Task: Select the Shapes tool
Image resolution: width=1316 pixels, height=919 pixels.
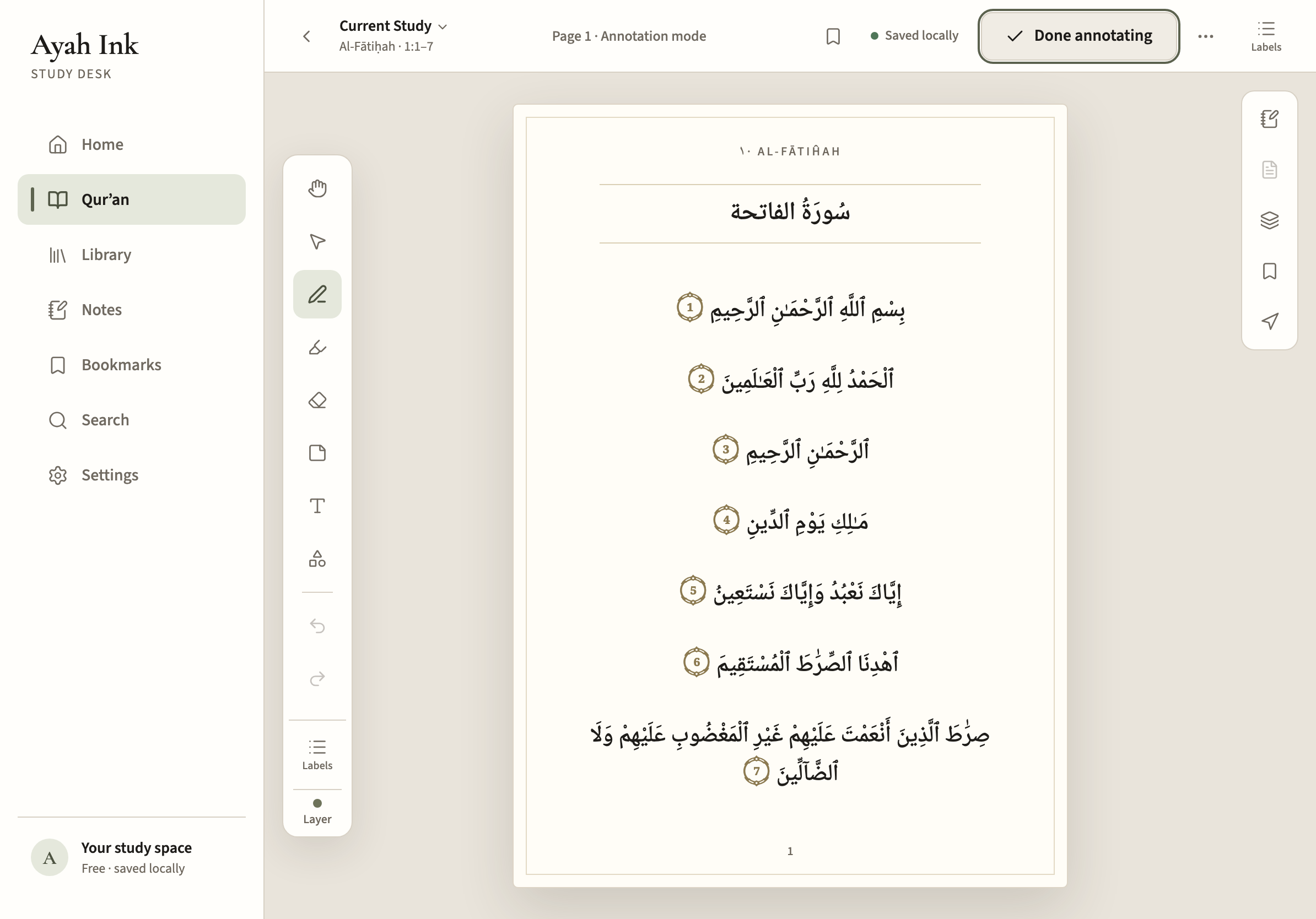Action: pyautogui.click(x=317, y=558)
